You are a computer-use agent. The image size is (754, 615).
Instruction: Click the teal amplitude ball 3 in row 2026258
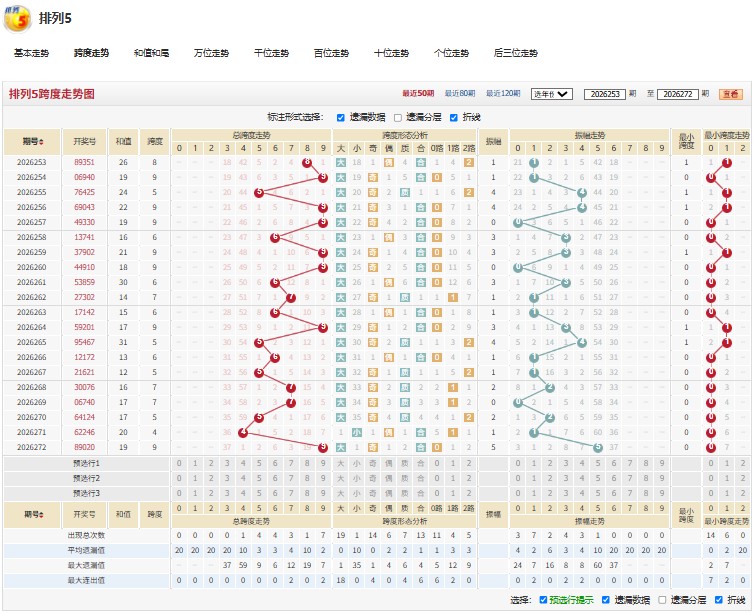(566, 238)
